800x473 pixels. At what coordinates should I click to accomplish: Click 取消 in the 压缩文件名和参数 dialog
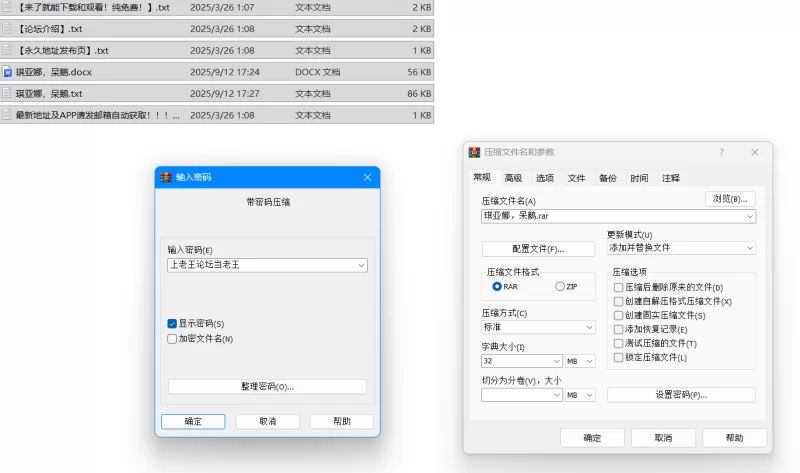663,438
